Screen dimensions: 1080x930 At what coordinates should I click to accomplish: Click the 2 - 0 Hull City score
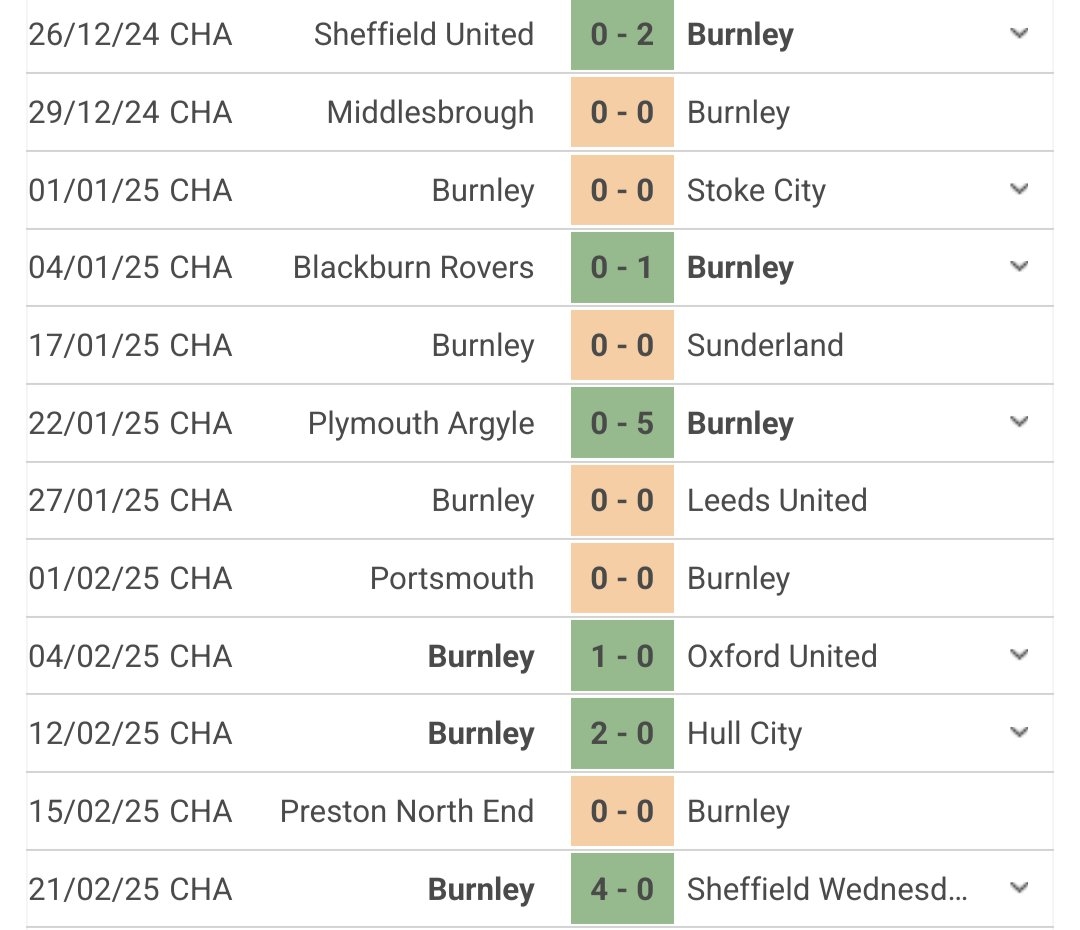pyautogui.click(x=622, y=734)
